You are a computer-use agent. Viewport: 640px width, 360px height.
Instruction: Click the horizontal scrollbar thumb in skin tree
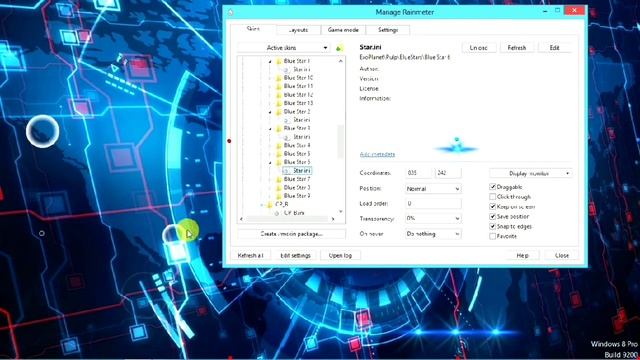tap(288, 220)
